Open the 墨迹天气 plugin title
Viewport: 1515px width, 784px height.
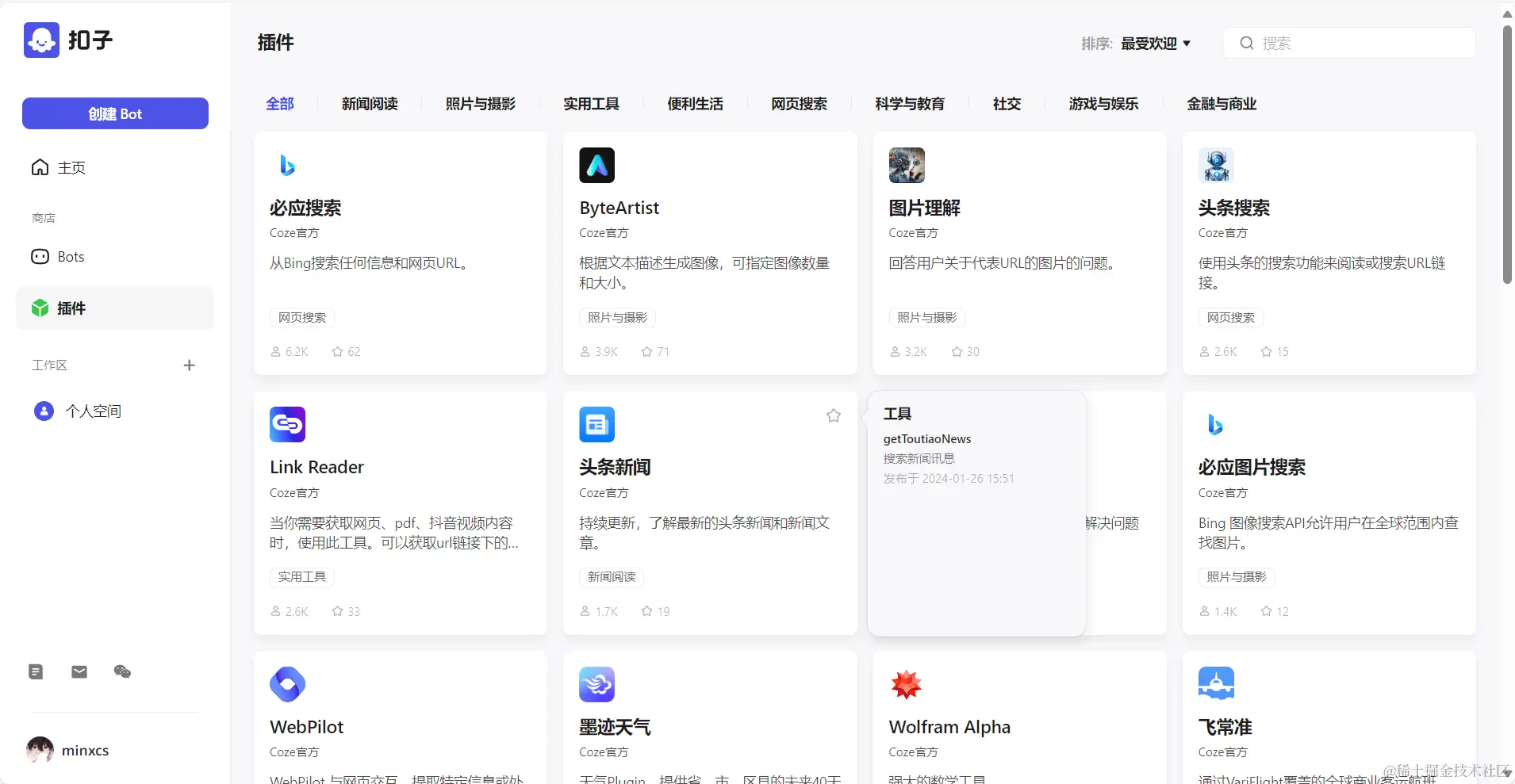[x=615, y=727]
